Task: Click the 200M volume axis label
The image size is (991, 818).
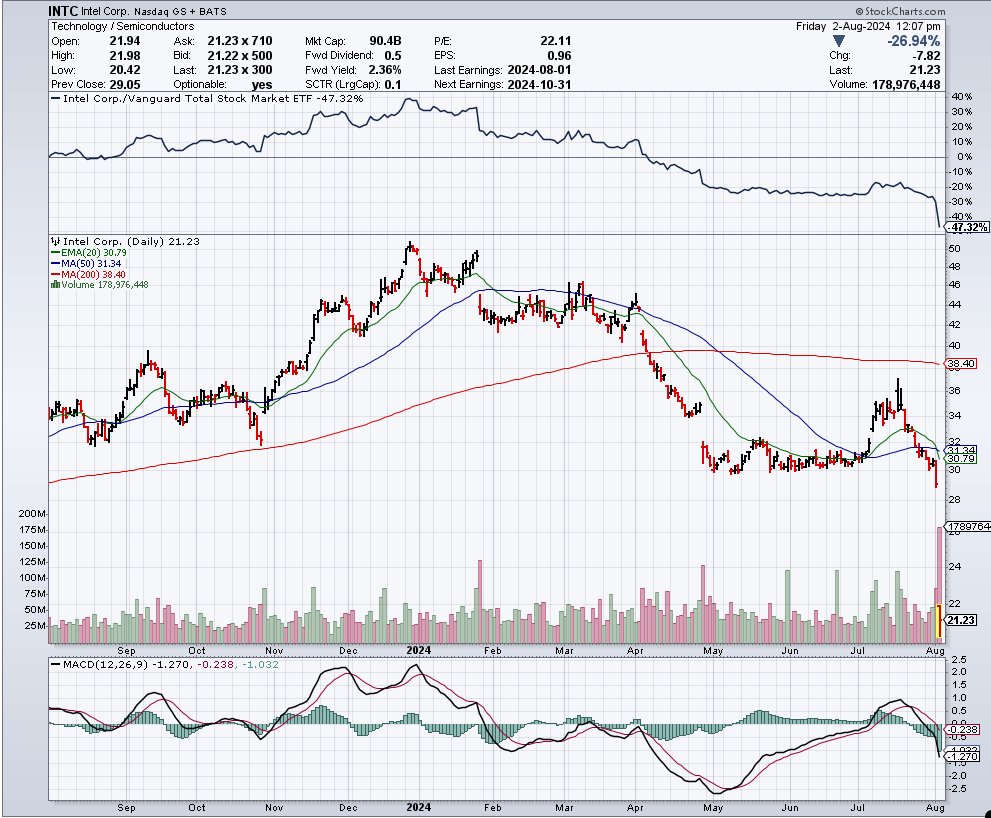Action: click(x=32, y=513)
